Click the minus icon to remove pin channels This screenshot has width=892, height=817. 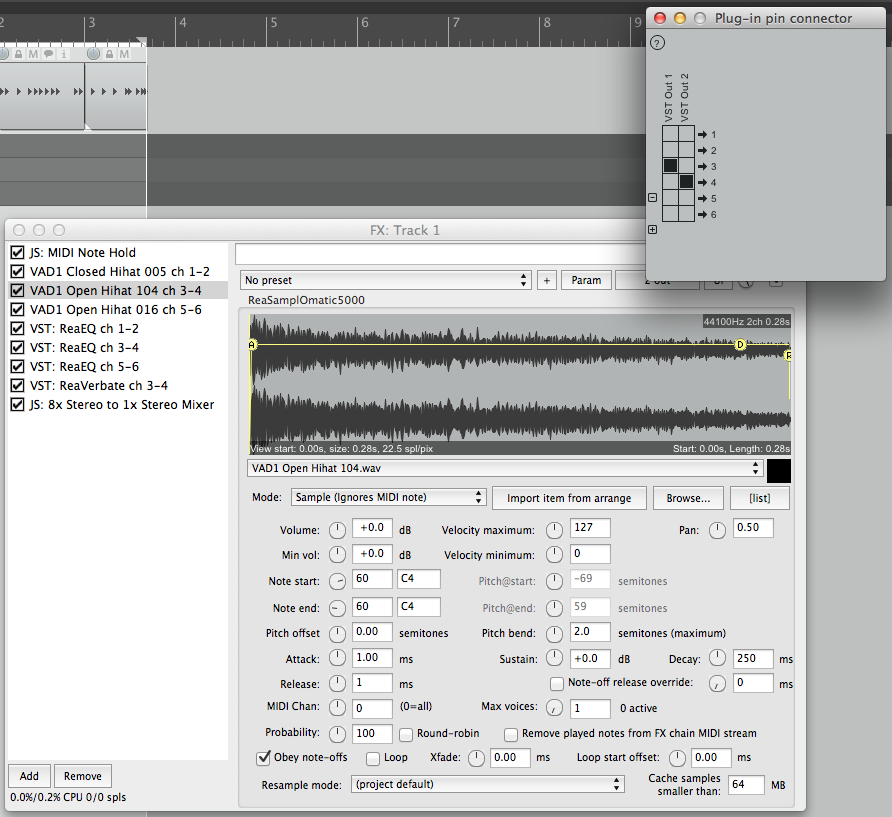pyautogui.click(x=653, y=198)
